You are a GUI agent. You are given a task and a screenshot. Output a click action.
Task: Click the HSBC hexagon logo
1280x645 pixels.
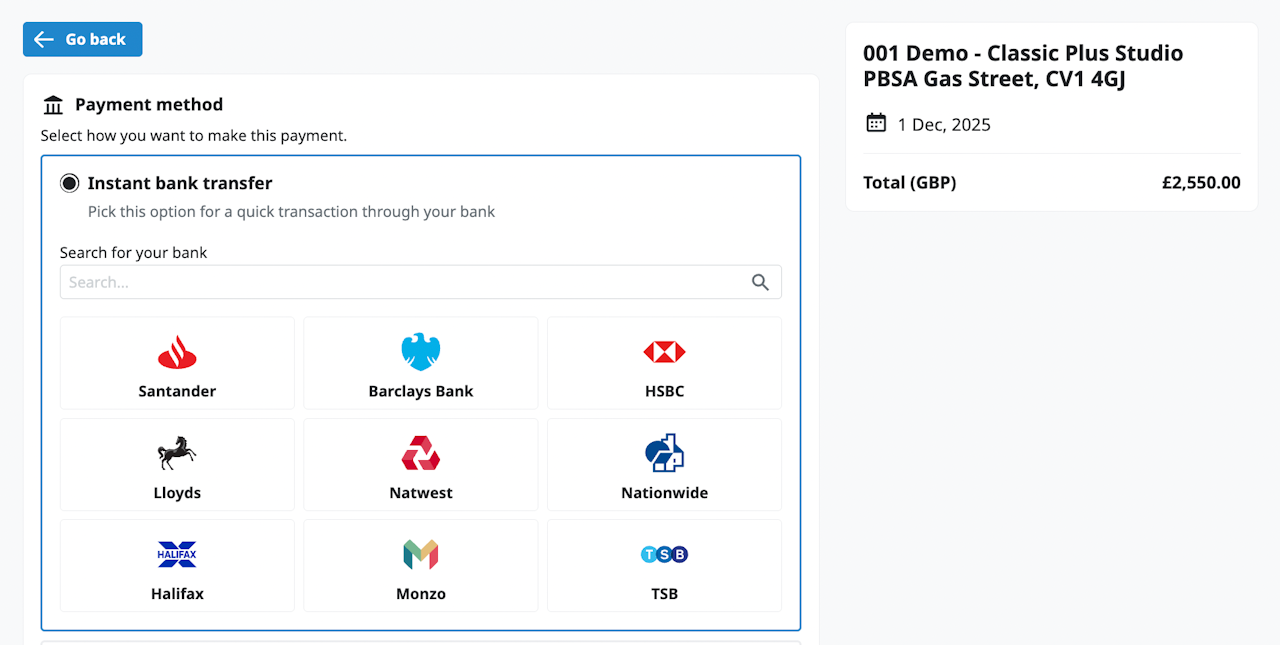(664, 352)
